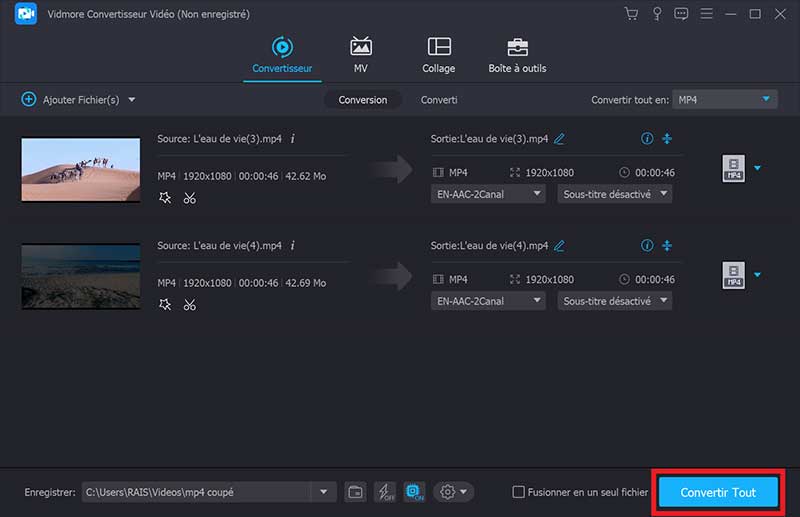Rename output L'eau de vie(3).mp4 via pencil icon
Screen dimensions: 800x517
[559, 138]
